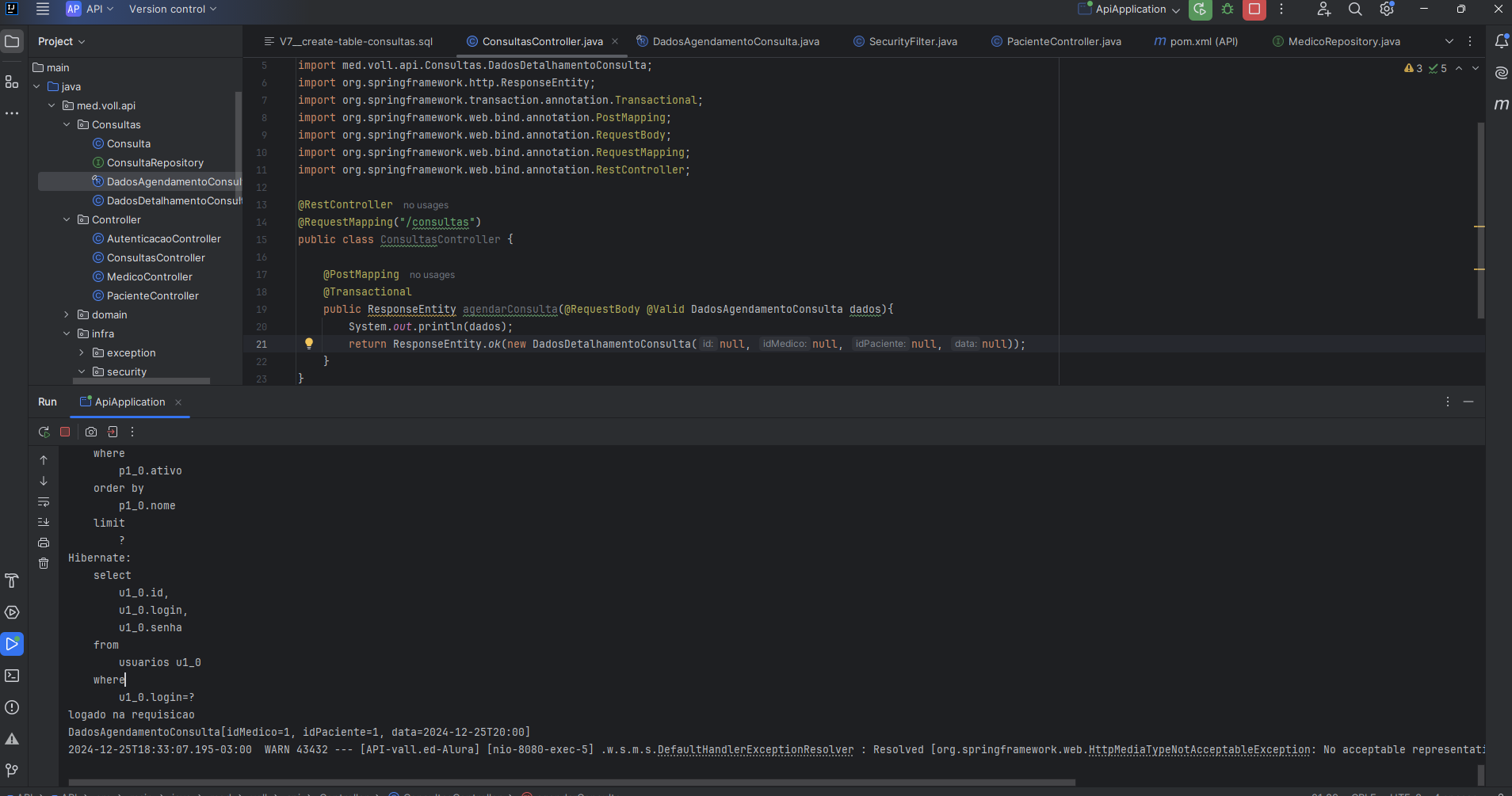This screenshot has height=796, width=1512.
Task: Open the main hamburger menu
Action: click(43, 9)
